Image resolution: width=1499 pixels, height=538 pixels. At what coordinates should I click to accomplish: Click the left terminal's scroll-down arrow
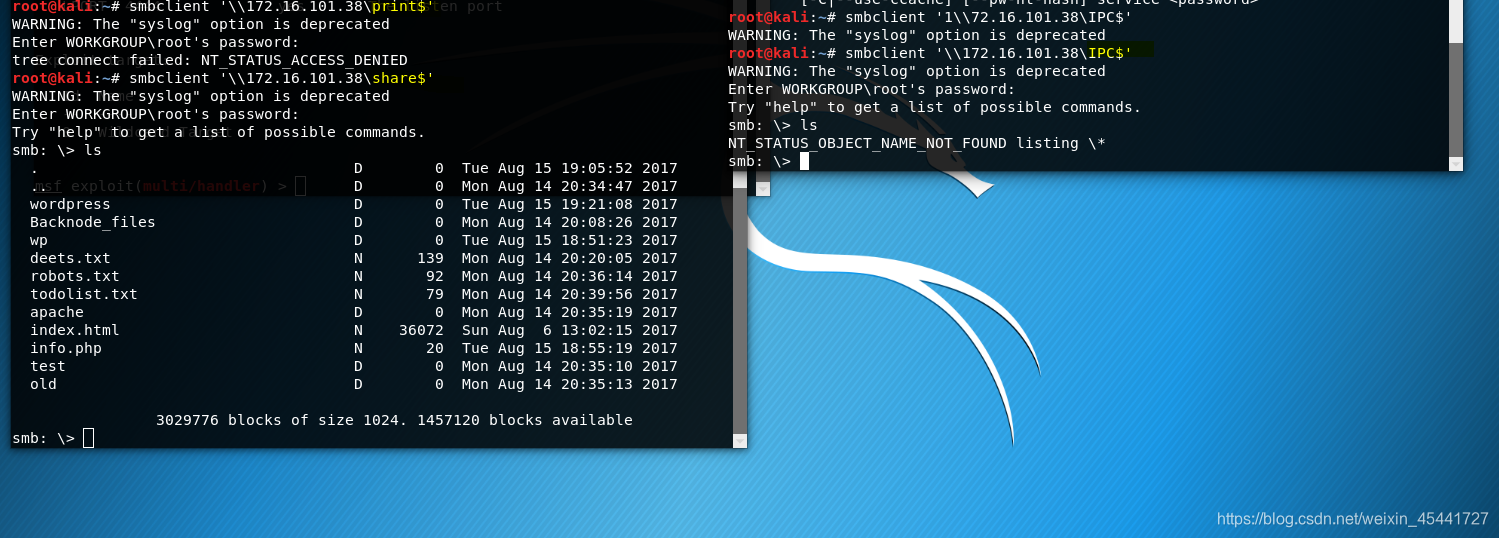[x=740, y=441]
